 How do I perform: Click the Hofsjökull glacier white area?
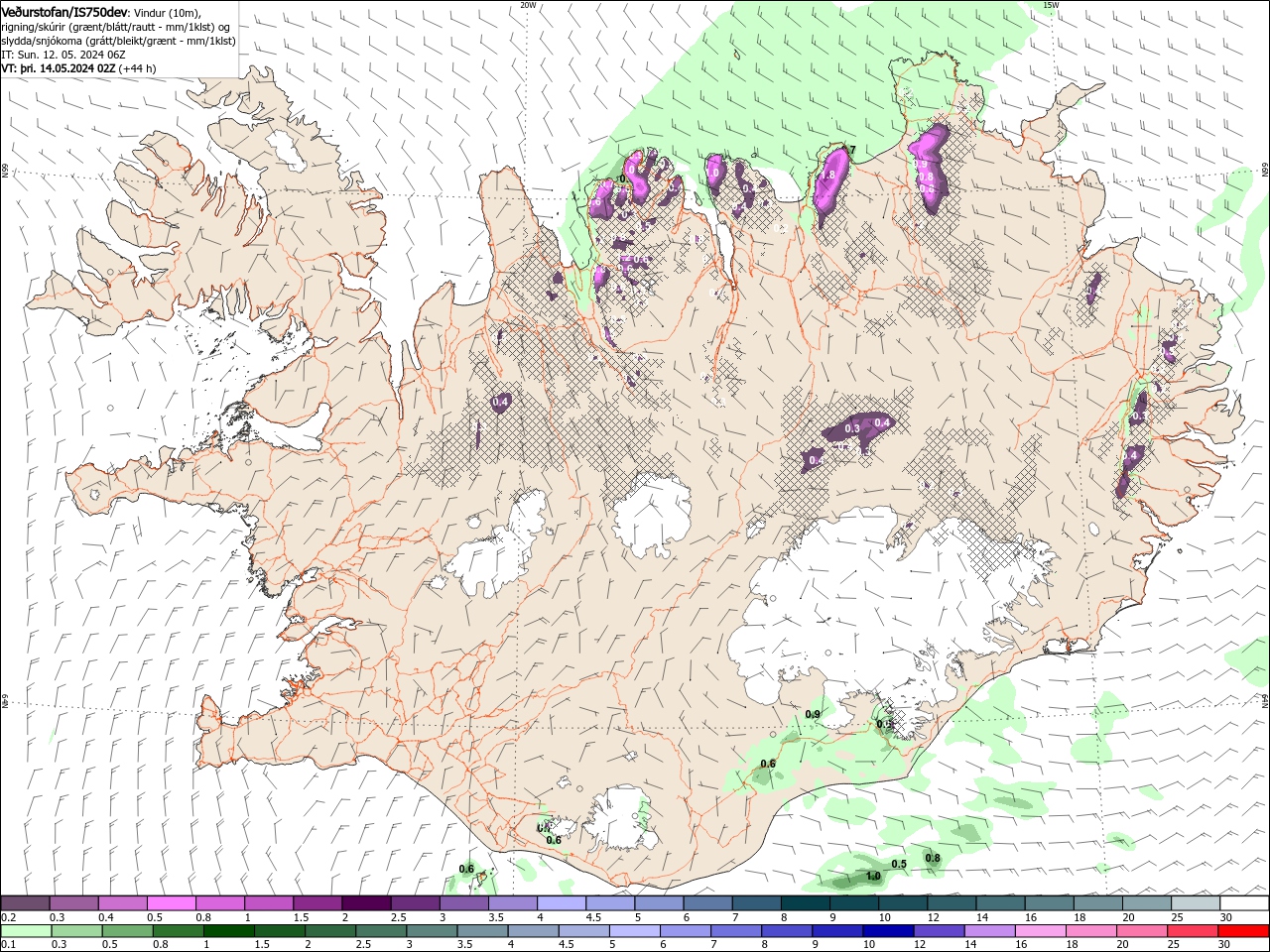652,515
